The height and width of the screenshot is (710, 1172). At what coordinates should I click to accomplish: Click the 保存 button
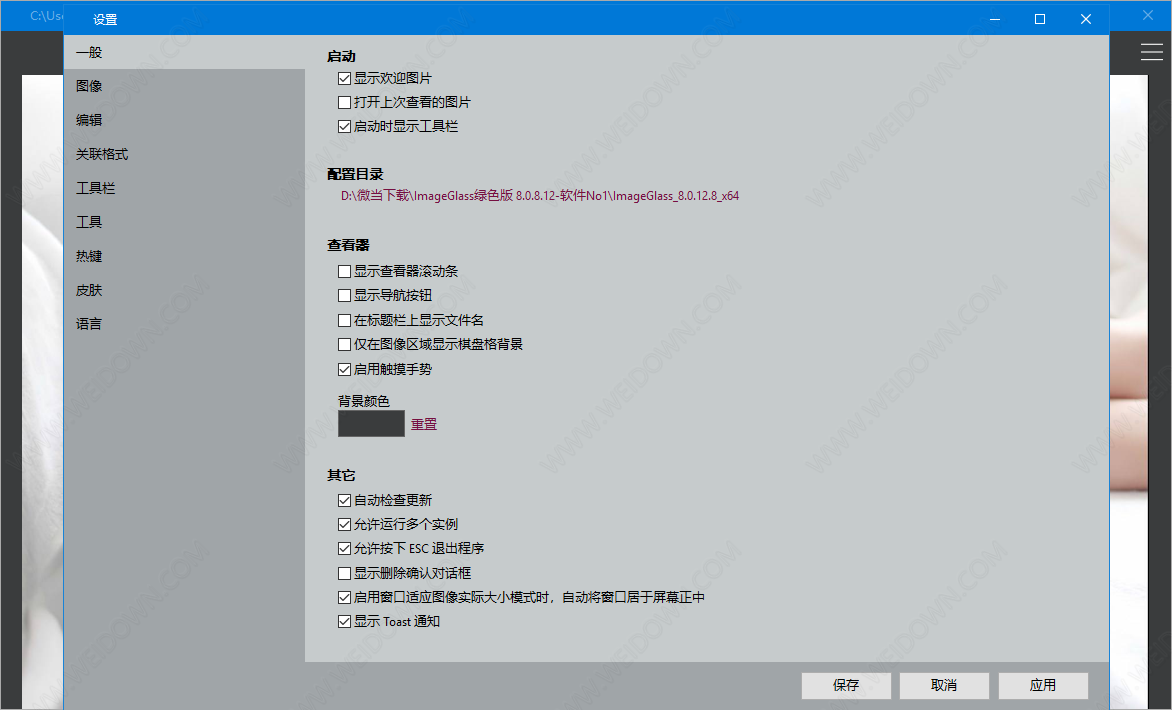tap(846, 685)
